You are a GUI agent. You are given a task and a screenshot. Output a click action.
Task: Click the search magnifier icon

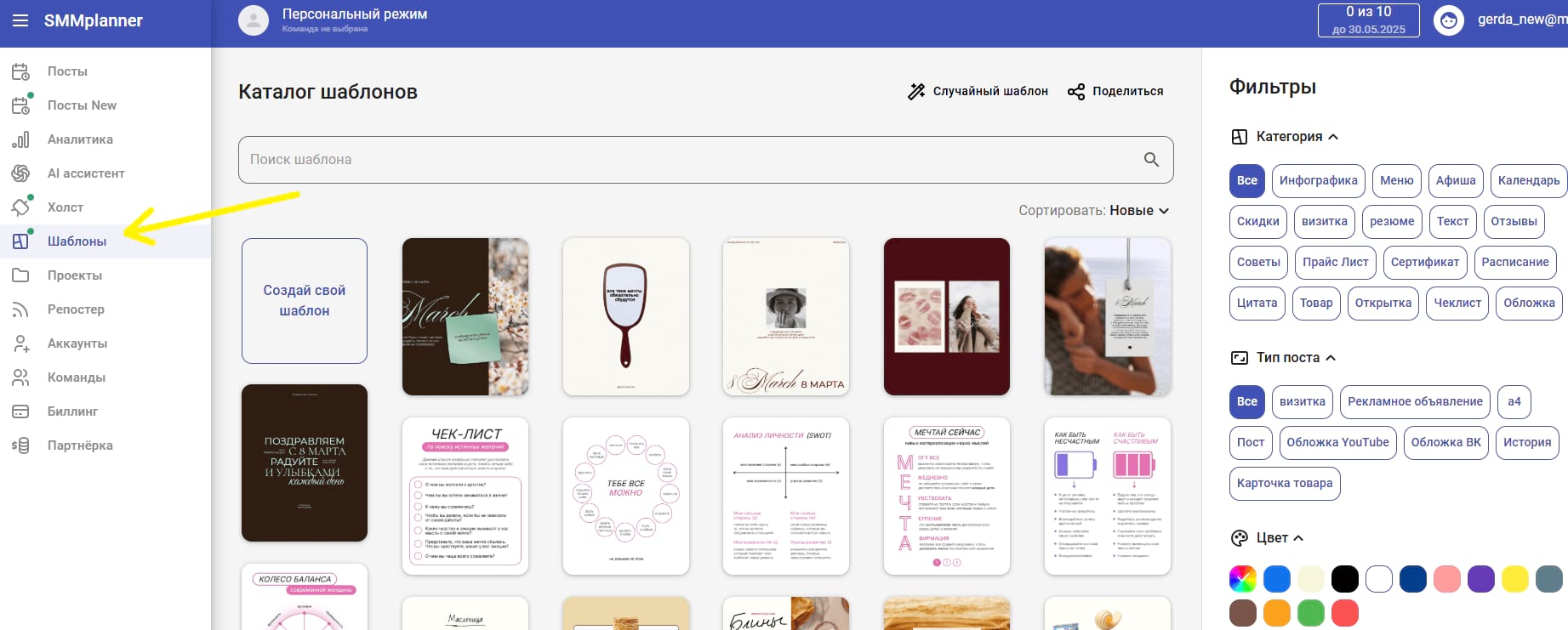pyautogui.click(x=1151, y=159)
